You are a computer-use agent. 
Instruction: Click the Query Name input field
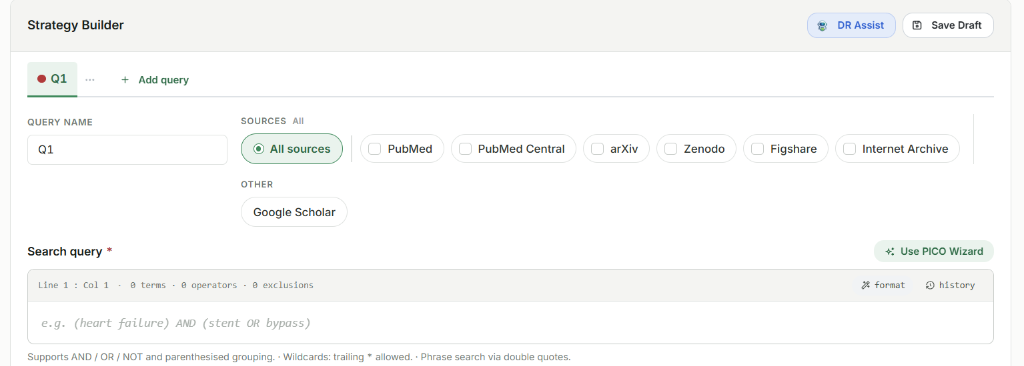click(127, 150)
